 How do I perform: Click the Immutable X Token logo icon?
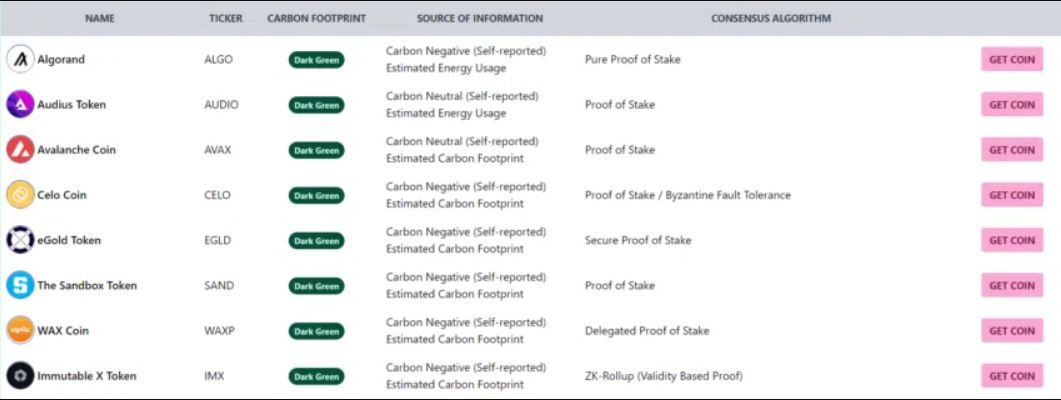point(20,376)
